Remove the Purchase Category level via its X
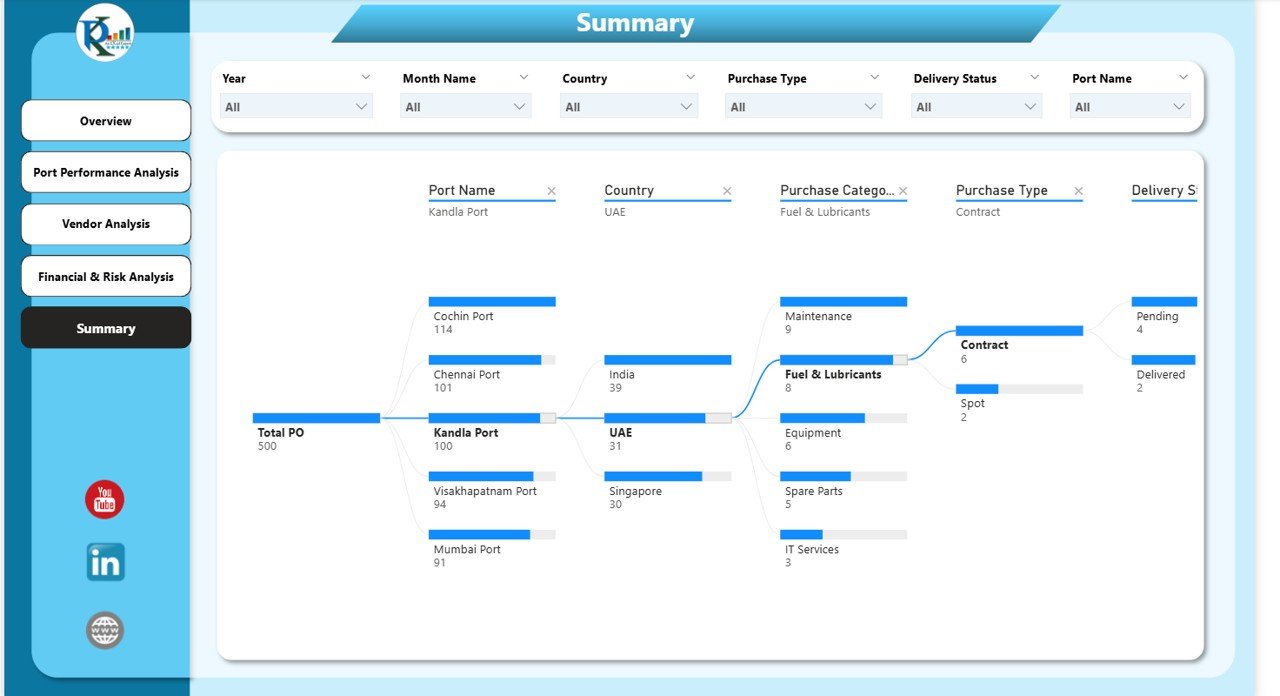The height and width of the screenshot is (696, 1280). [903, 190]
